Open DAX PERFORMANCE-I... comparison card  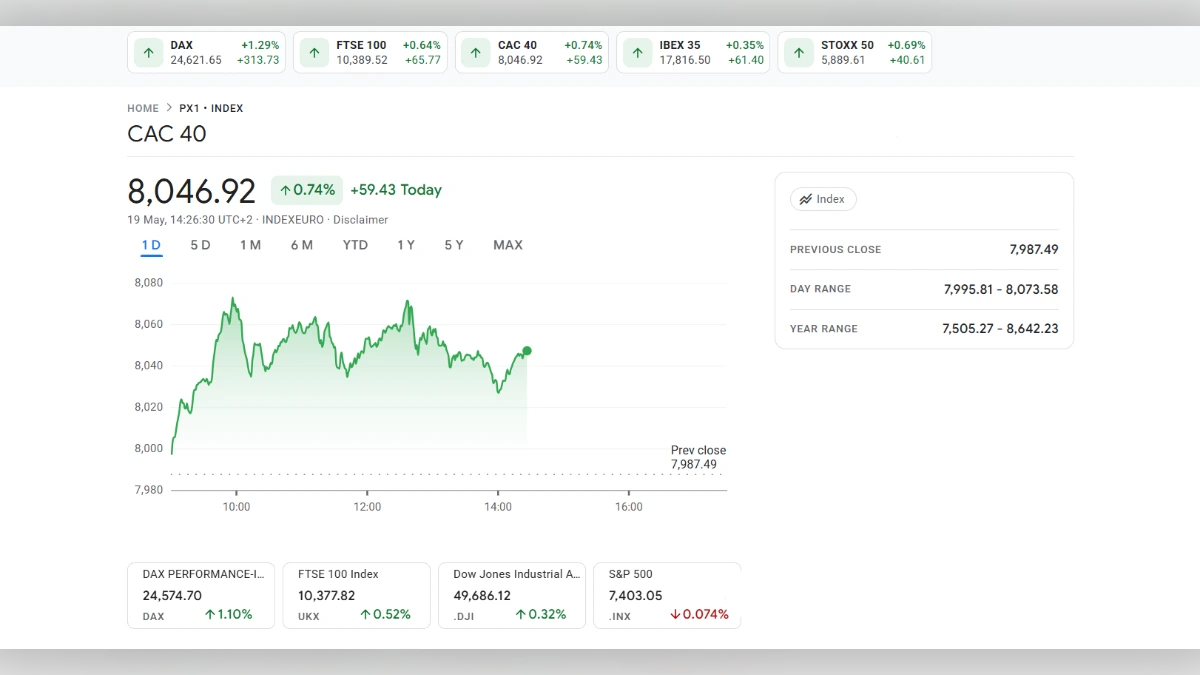[x=201, y=595]
